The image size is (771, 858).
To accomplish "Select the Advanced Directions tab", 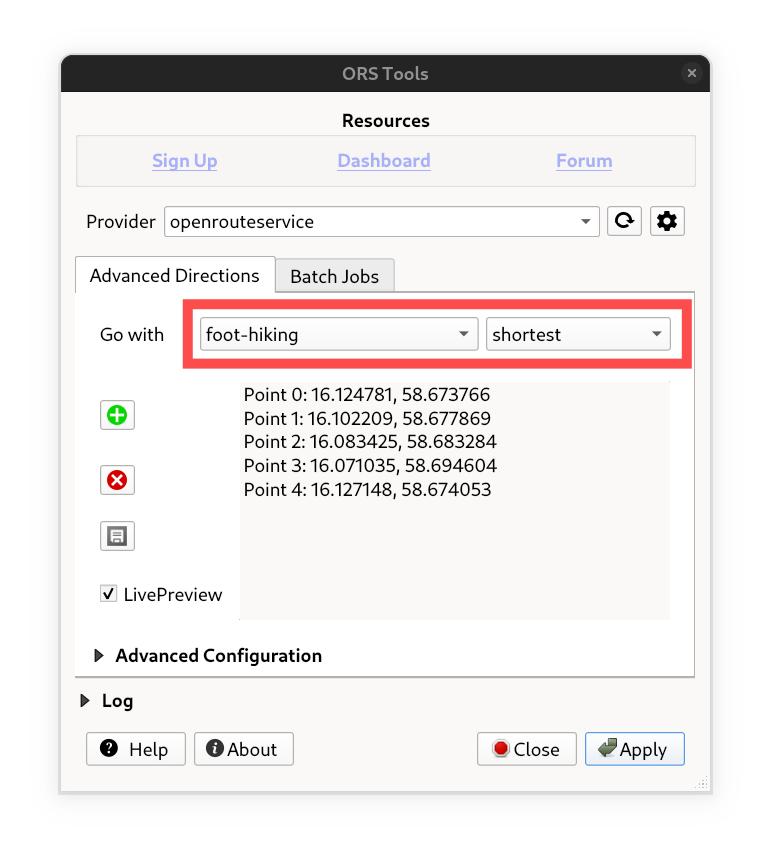I will pyautogui.click(x=175, y=276).
